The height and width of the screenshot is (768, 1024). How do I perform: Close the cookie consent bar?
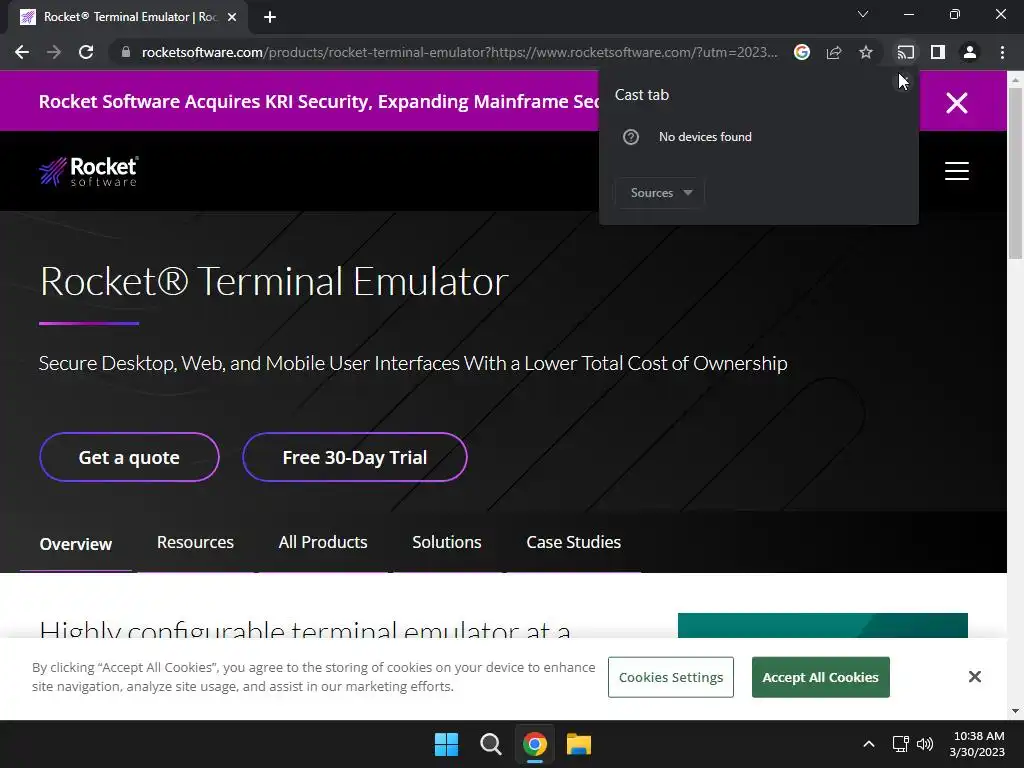point(974,677)
